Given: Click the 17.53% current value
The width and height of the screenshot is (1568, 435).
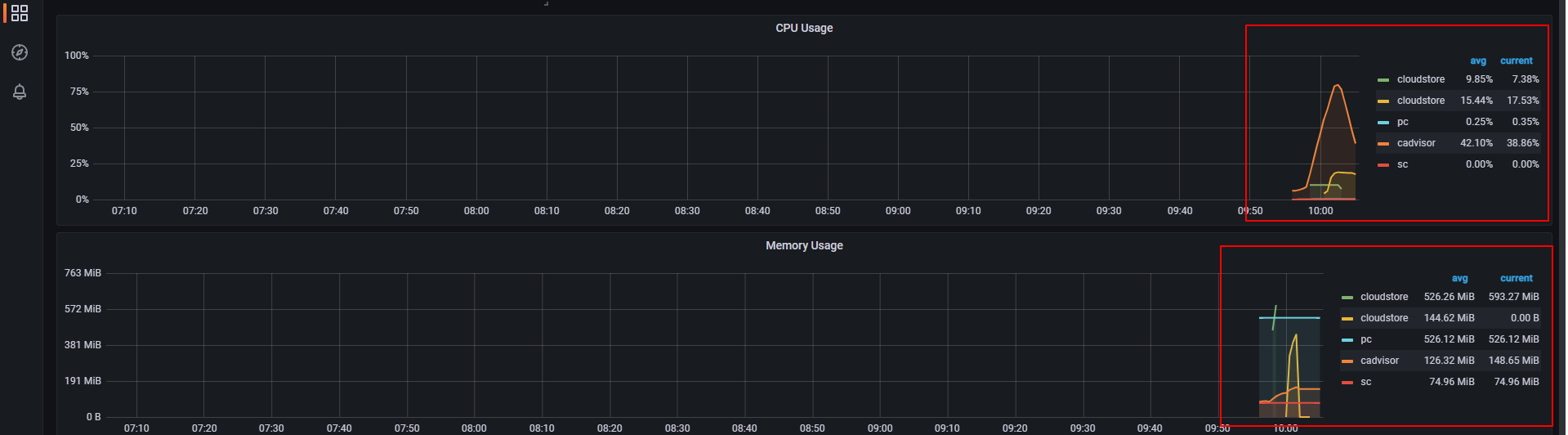Looking at the screenshot, I should click(1522, 101).
